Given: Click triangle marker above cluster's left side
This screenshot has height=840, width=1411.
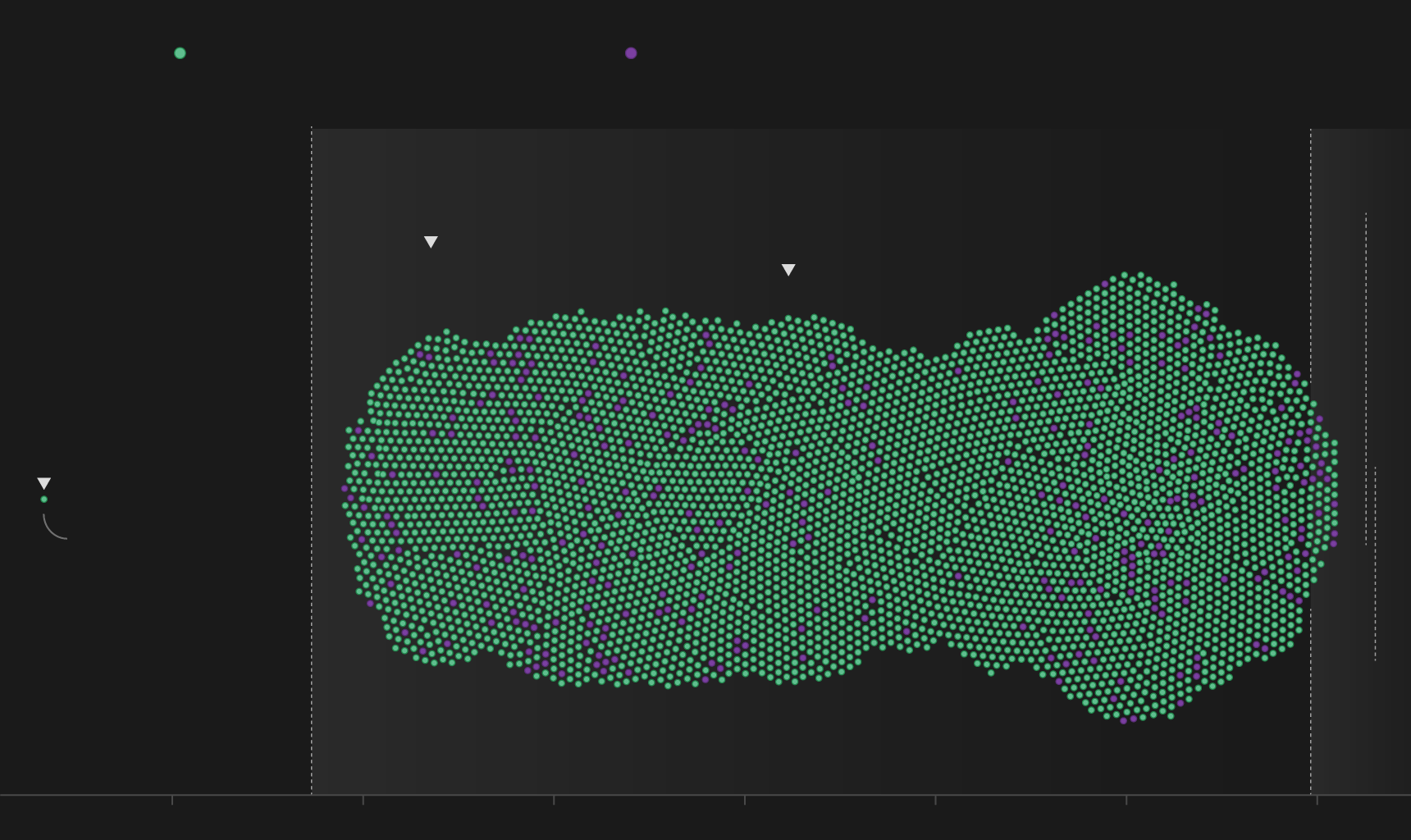Looking at the screenshot, I should [431, 242].
